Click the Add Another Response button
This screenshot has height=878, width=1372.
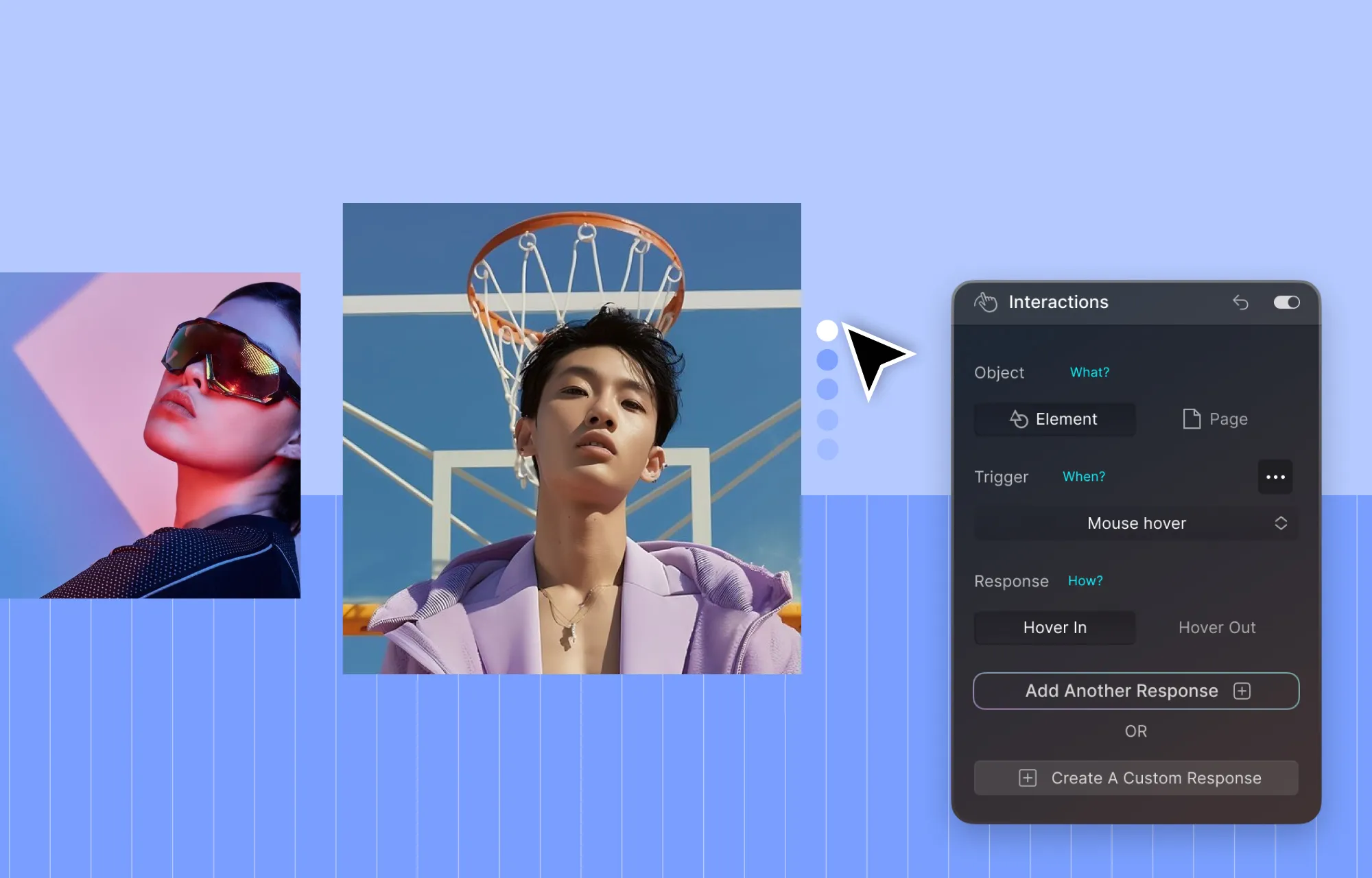(x=1136, y=690)
